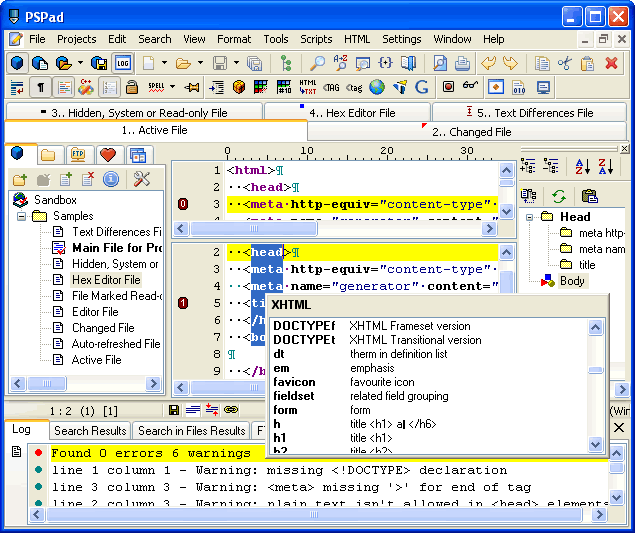Open the FTP panel tab icon
Image resolution: width=635 pixels, height=533 pixels.
click(78, 154)
